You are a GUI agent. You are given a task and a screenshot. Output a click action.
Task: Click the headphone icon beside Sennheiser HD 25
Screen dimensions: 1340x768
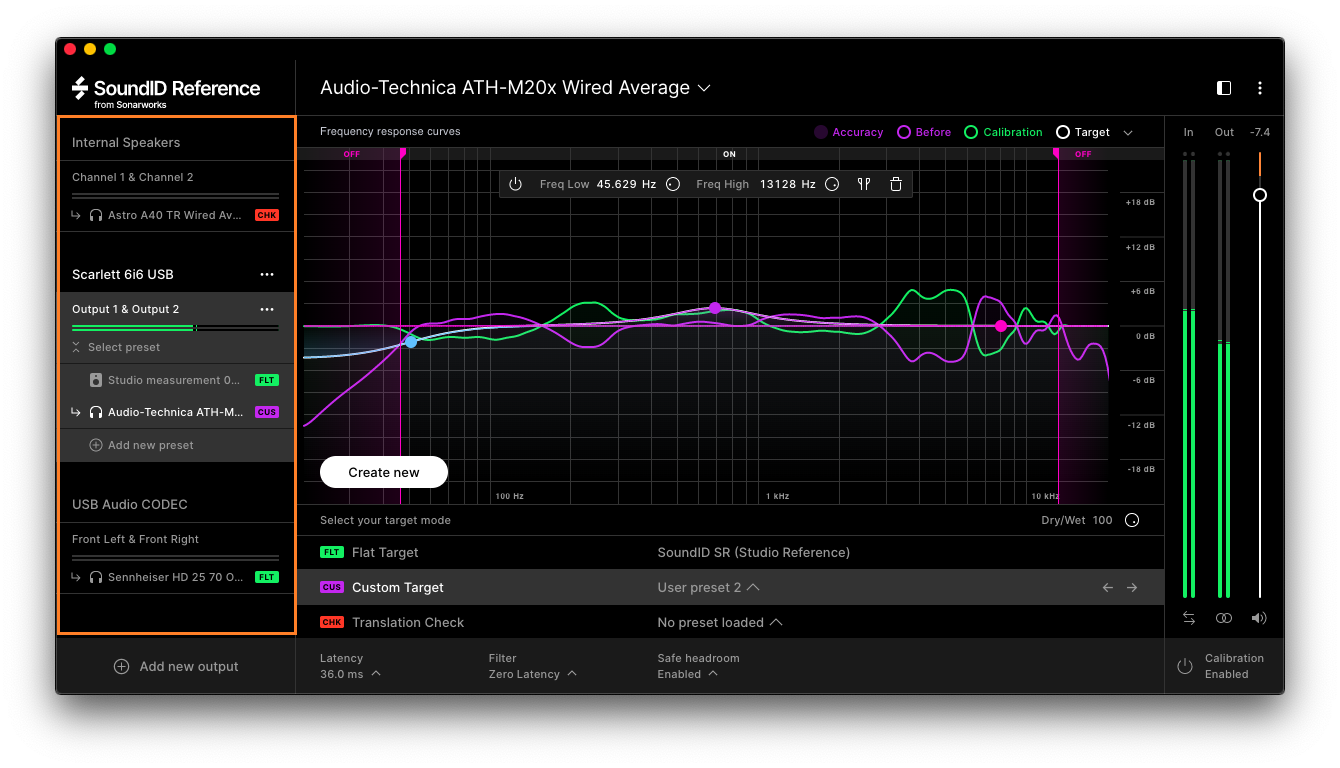point(96,577)
